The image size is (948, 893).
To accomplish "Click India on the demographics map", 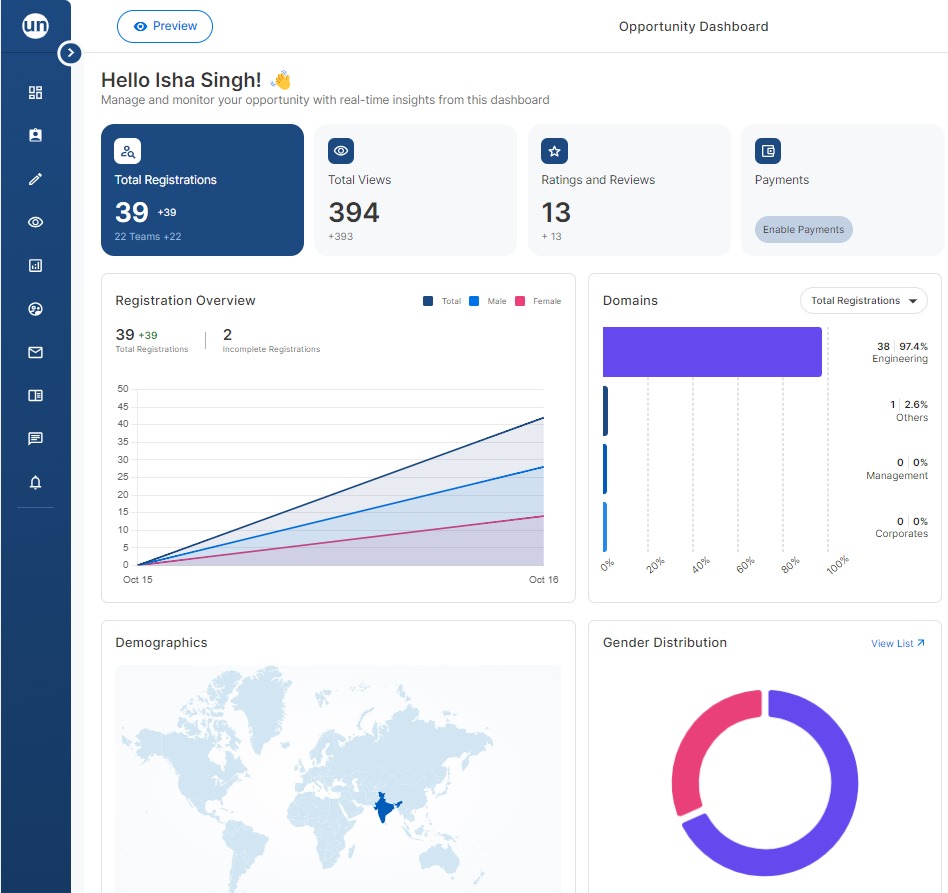I will pos(385,808).
